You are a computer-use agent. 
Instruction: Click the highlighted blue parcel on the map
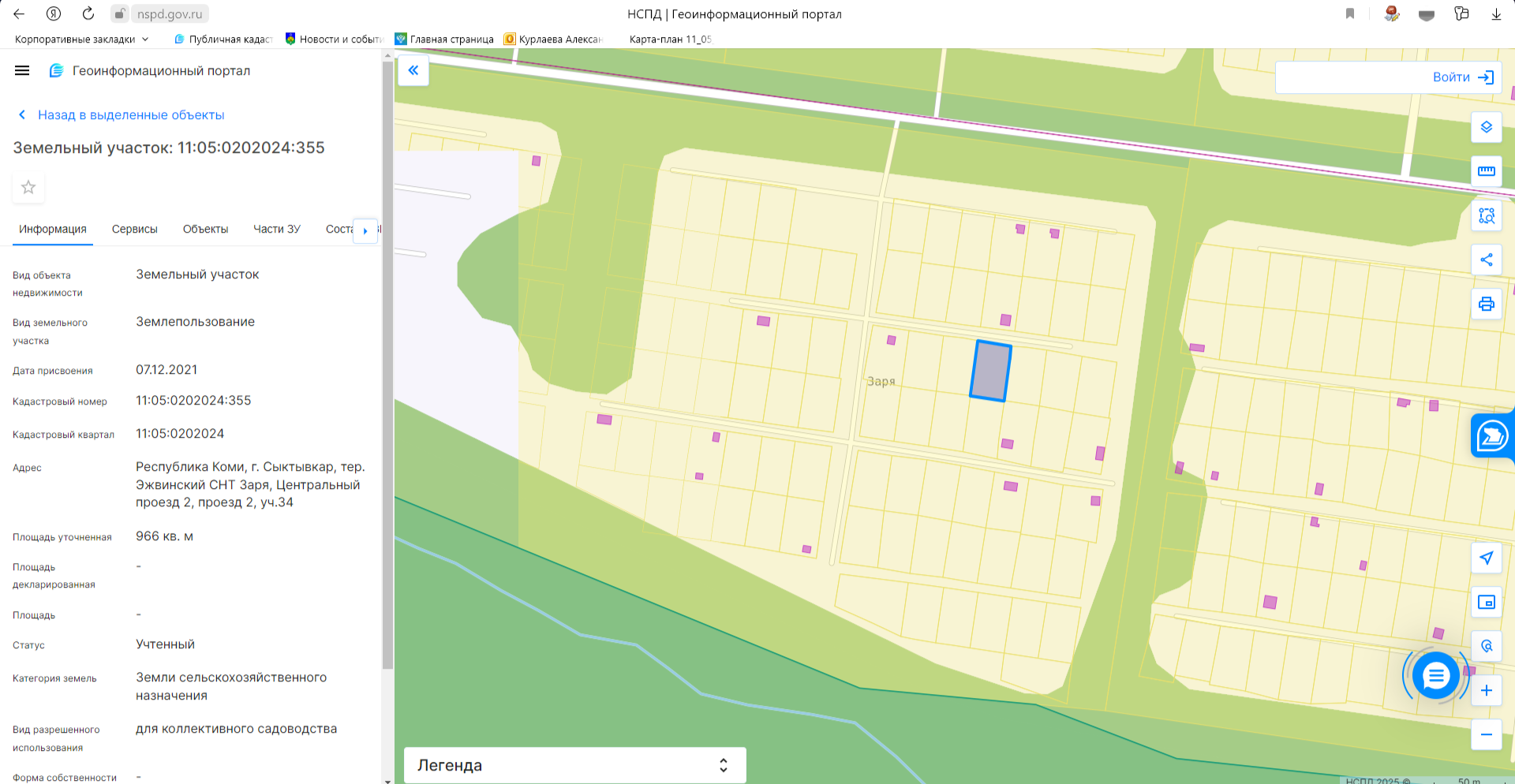pyautogui.click(x=991, y=371)
